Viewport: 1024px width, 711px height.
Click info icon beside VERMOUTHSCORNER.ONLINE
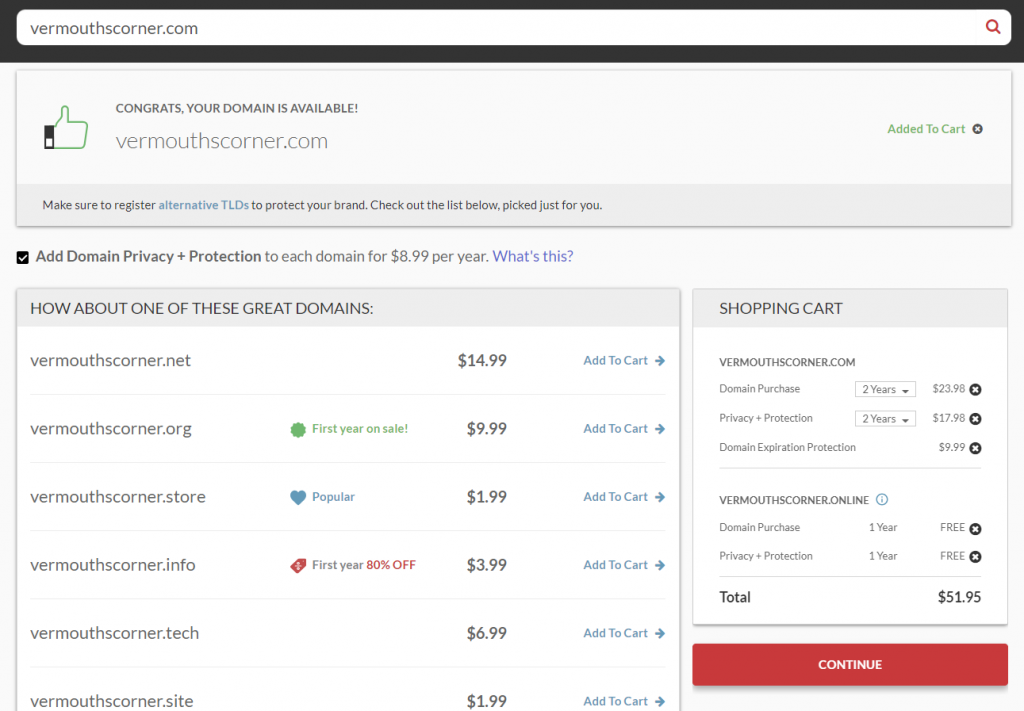pos(882,500)
